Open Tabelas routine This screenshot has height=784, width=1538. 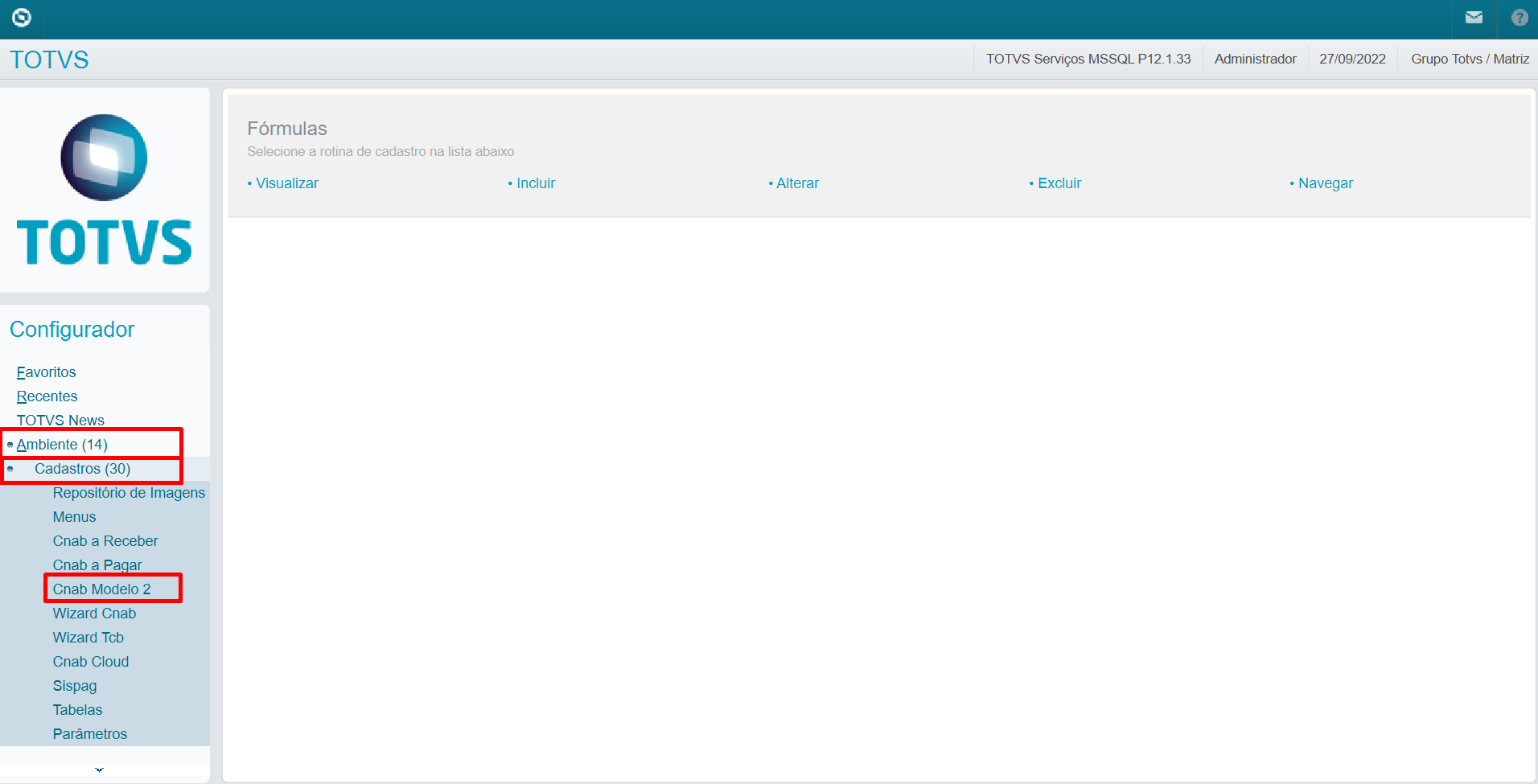(x=77, y=710)
